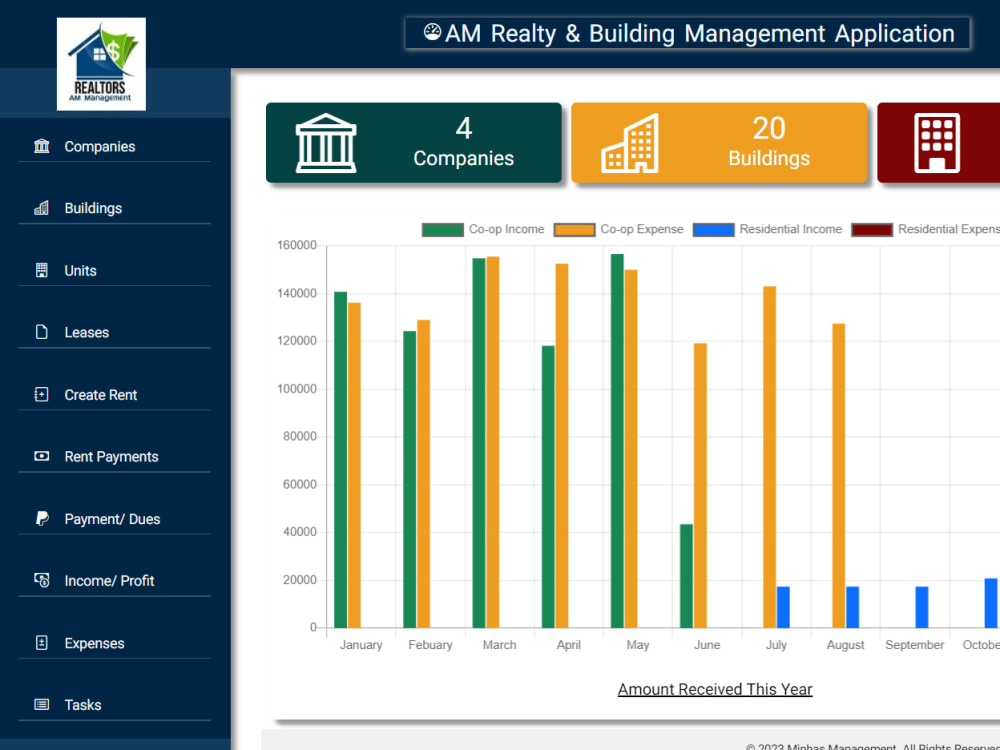Click the dashboard gauge icon in header

[x=432, y=32]
